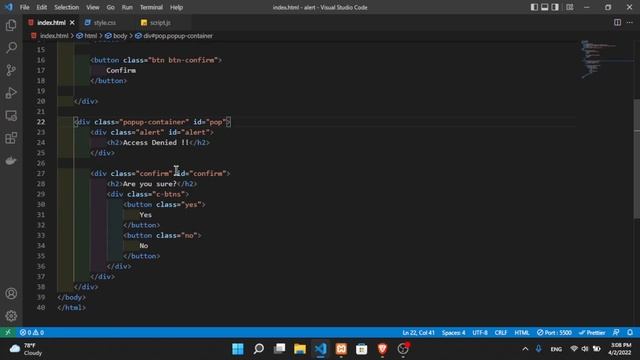640x360 pixels.
Task: Open the Explorer view in activity bar
Action: [x=11, y=25]
